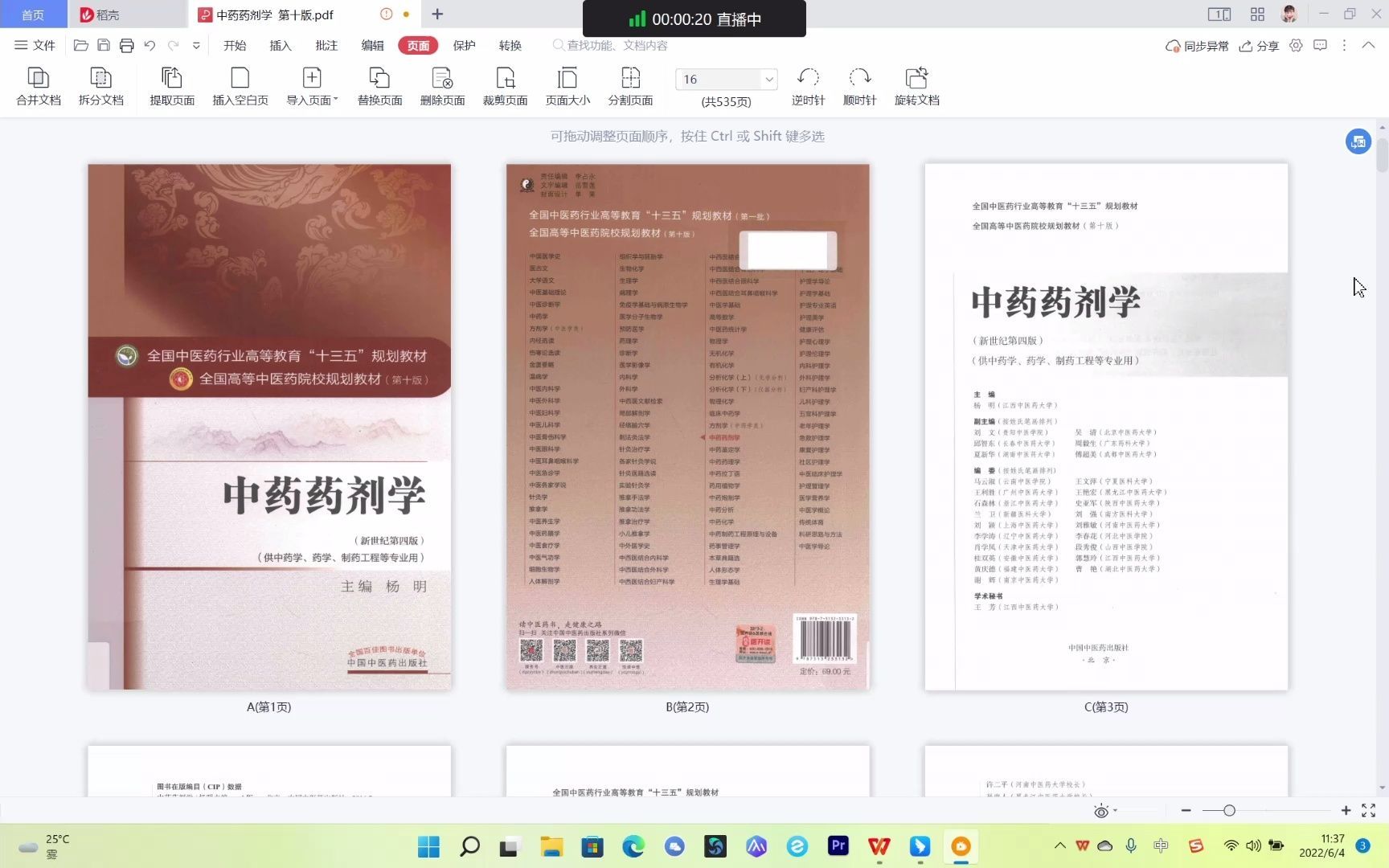
Task: Click 同步异常 sync status button
Action: coord(1197,46)
